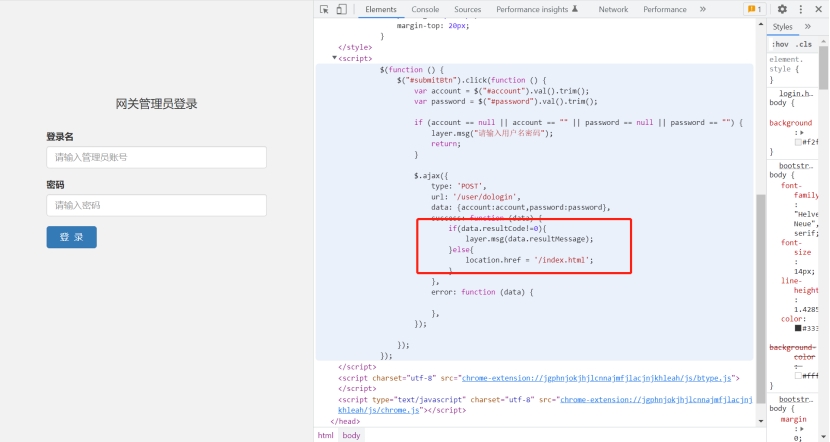The width and height of the screenshot is (830, 442).
Task: Click the layer.msg(data.resultMessage) line
Action: 529,239
